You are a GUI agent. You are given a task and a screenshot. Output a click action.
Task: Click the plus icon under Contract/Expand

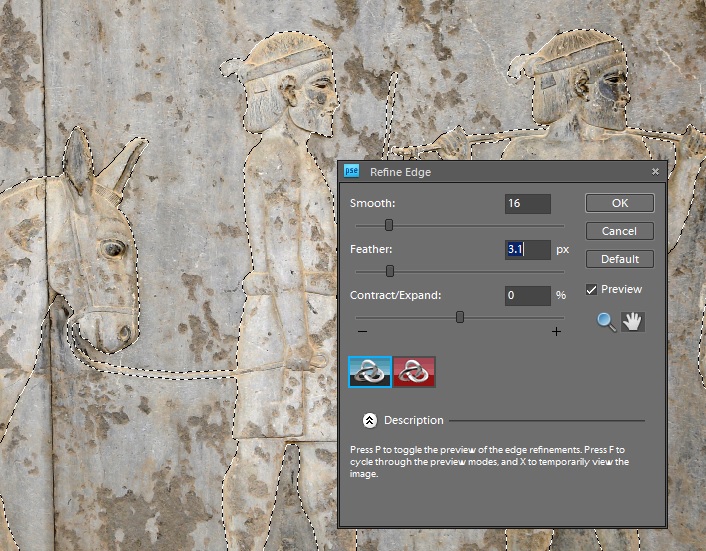pyautogui.click(x=557, y=332)
